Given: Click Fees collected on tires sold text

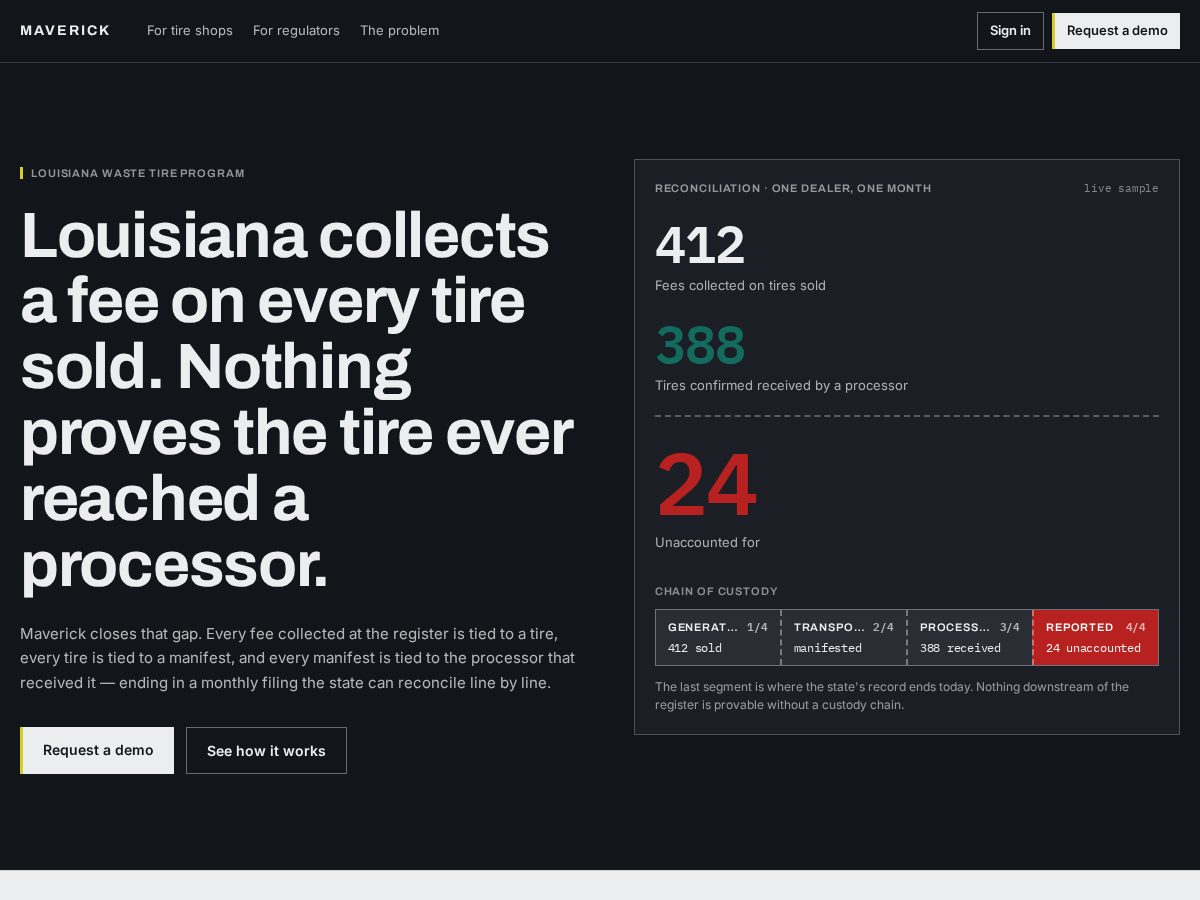Looking at the screenshot, I should click(740, 285).
